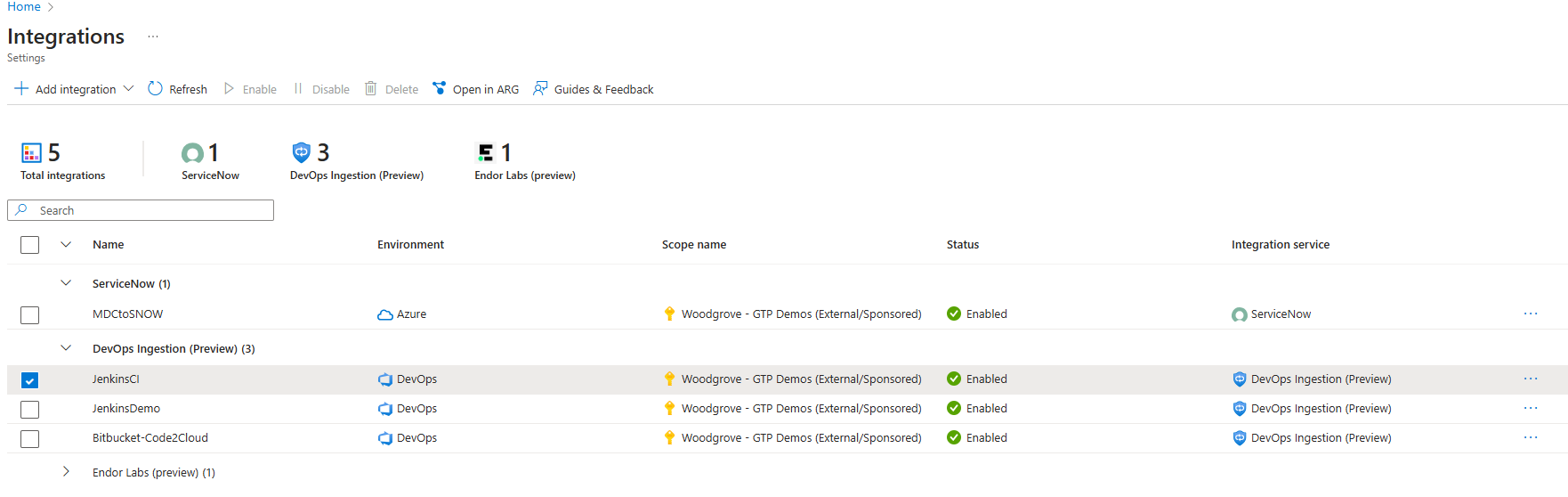The image size is (1568, 497).
Task: Sort by the Name column header
Action: pyautogui.click(x=109, y=244)
